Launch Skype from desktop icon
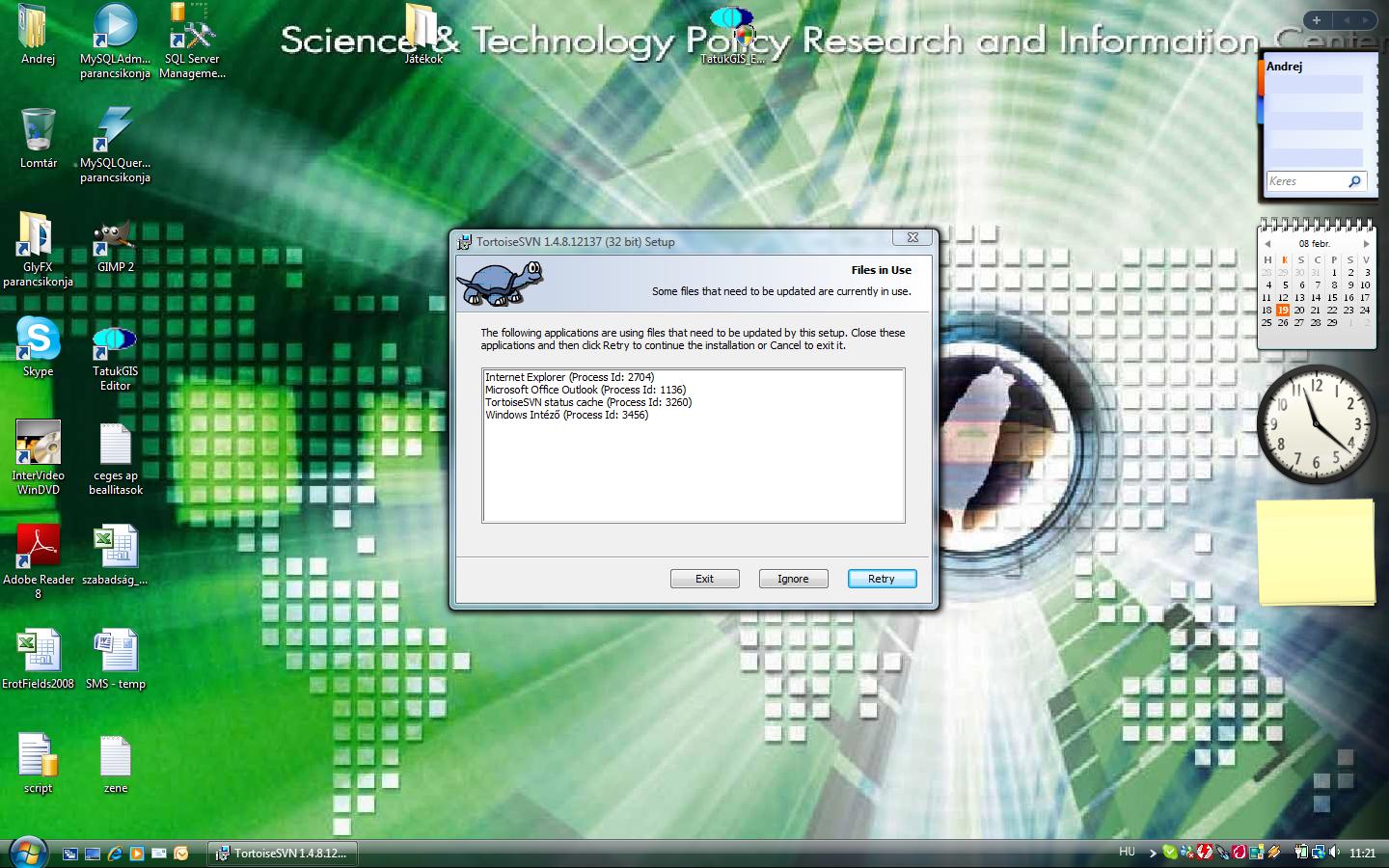The height and width of the screenshot is (868, 1389). coord(38,347)
